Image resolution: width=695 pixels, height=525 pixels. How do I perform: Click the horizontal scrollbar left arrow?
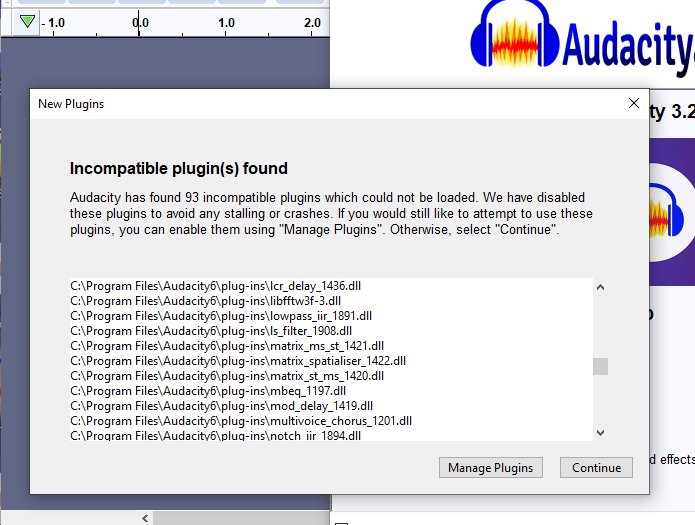coord(146,518)
